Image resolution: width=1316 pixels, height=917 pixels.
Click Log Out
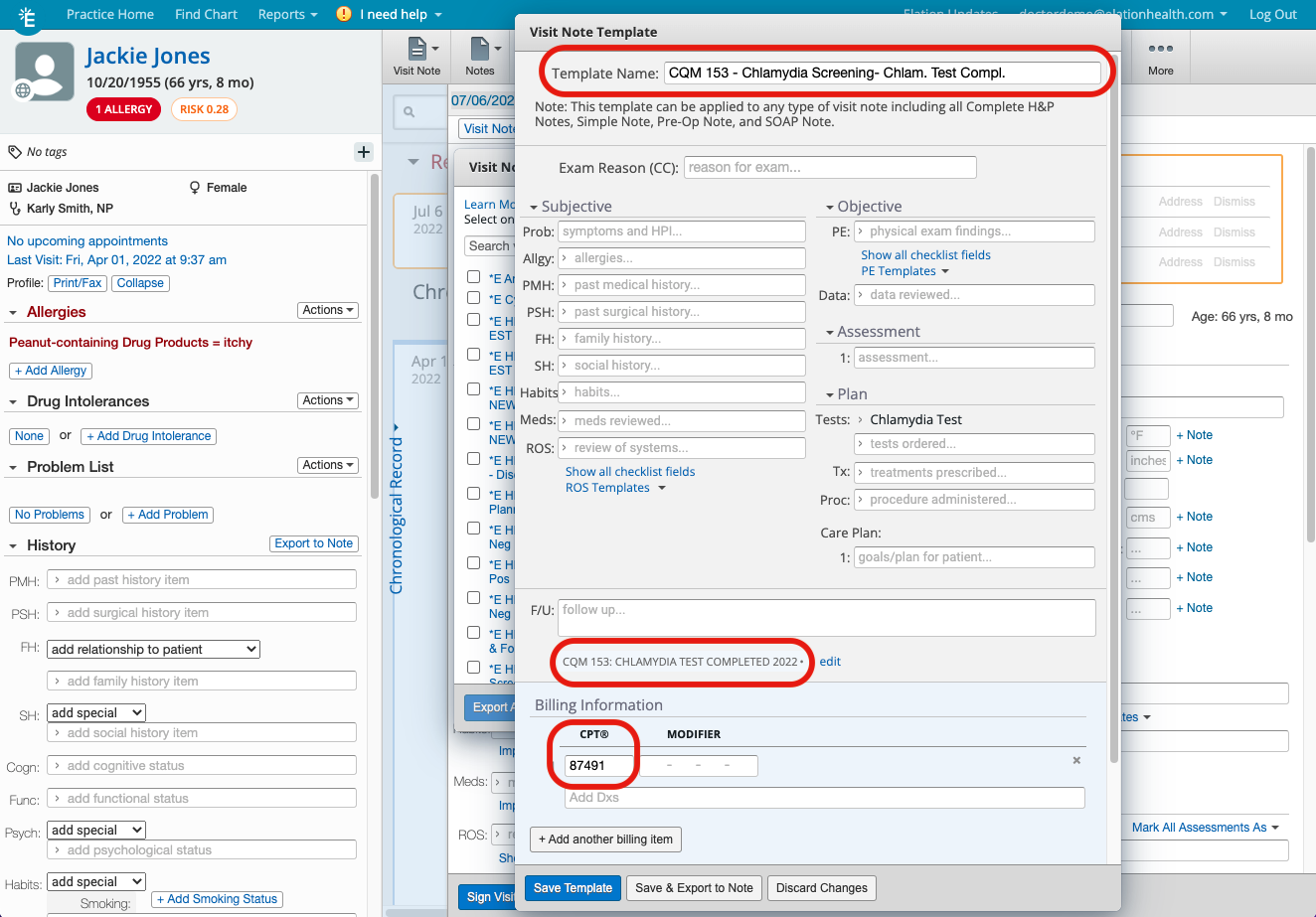tap(1273, 14)
